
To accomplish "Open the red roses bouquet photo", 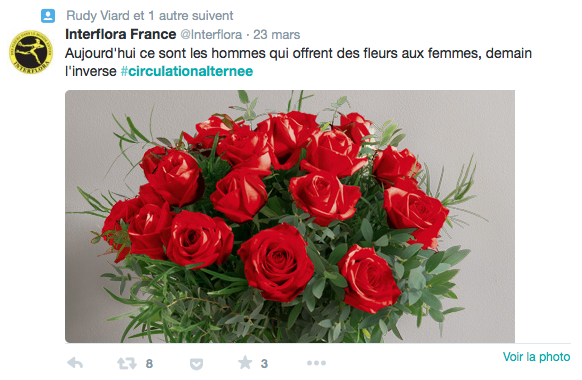I will point(290,216).
